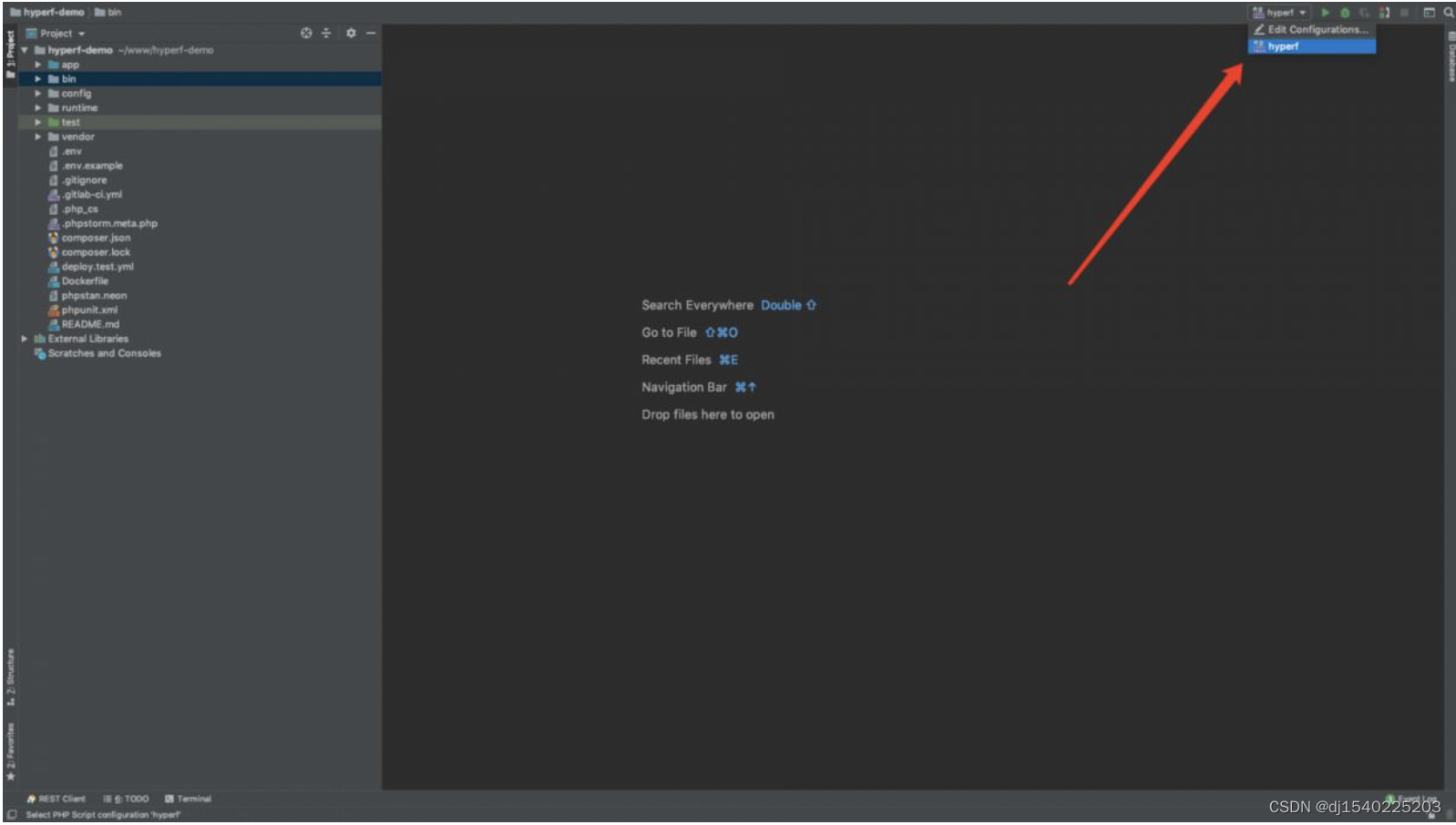Click the app folder name
The width and height of the screenshot is (1456, 825).
point(70,65)
